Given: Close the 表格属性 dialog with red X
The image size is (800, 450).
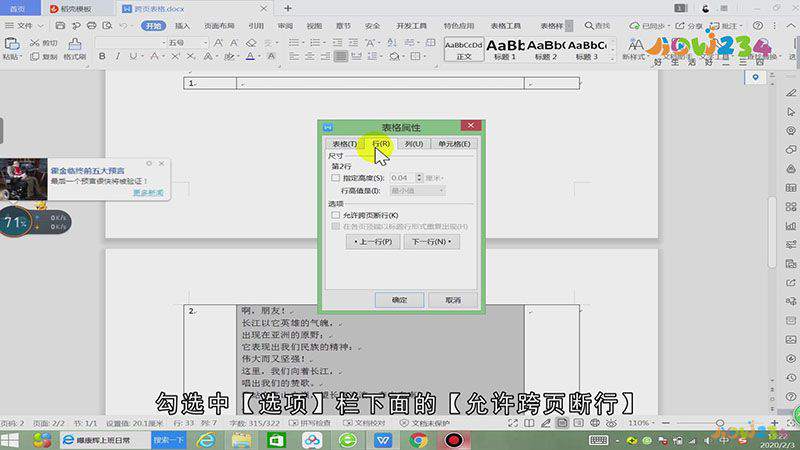Looking at the screenshot, I should point(471,126).
